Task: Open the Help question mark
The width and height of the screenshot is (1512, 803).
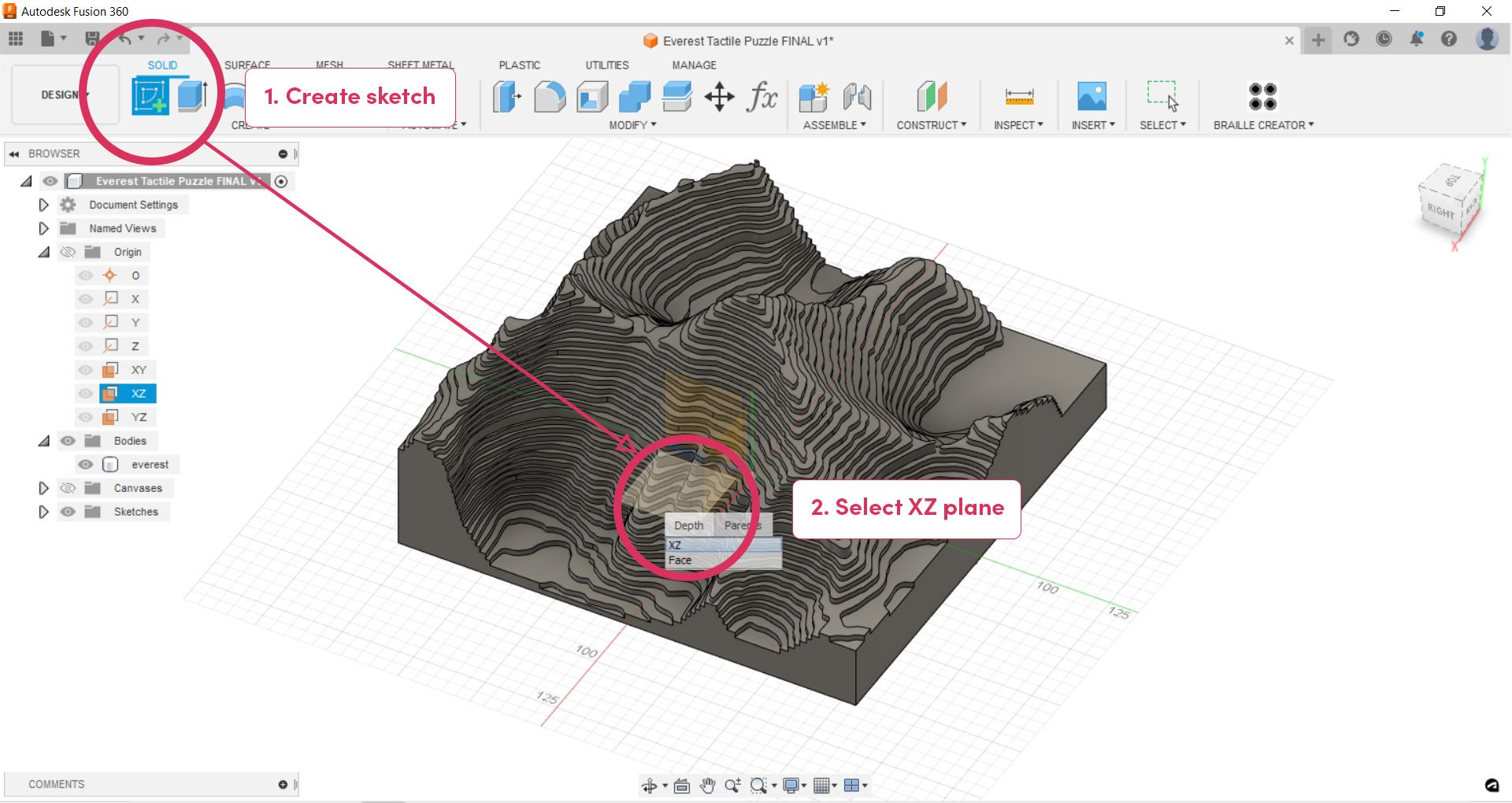Action: [1449, 39]
